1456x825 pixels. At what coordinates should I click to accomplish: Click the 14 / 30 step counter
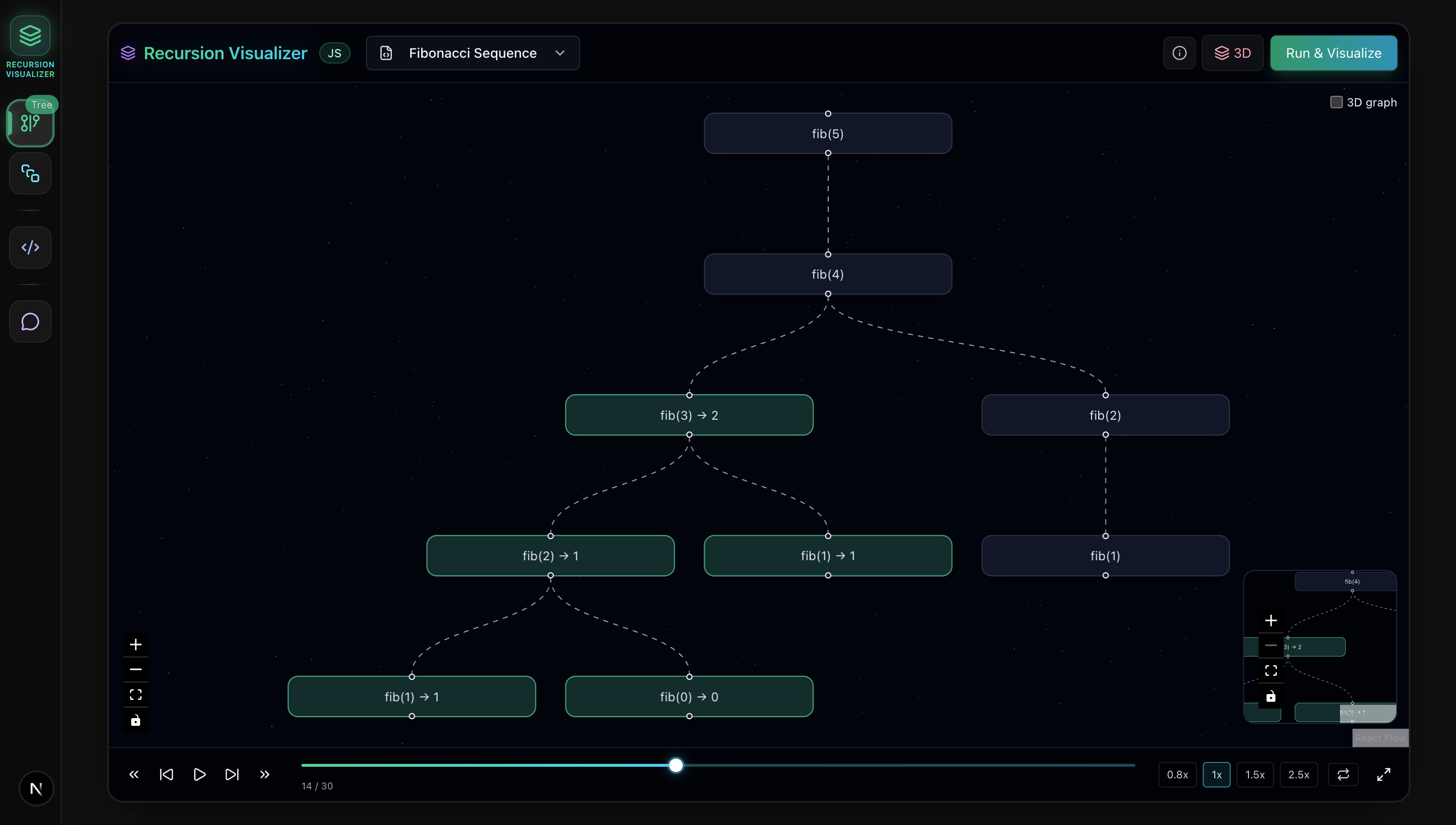click(x=317, y=786)
